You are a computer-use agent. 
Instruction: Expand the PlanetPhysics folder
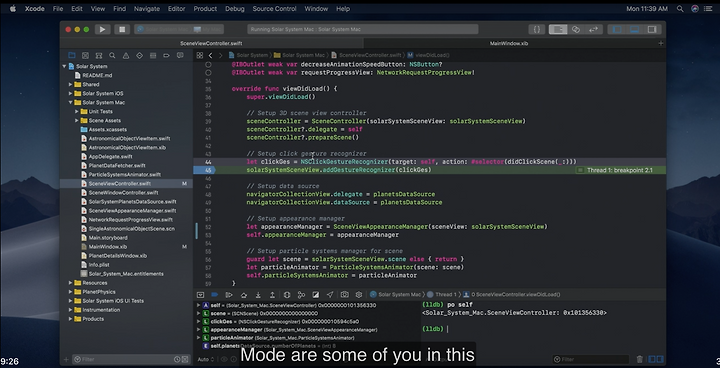[x=71, y=292]
